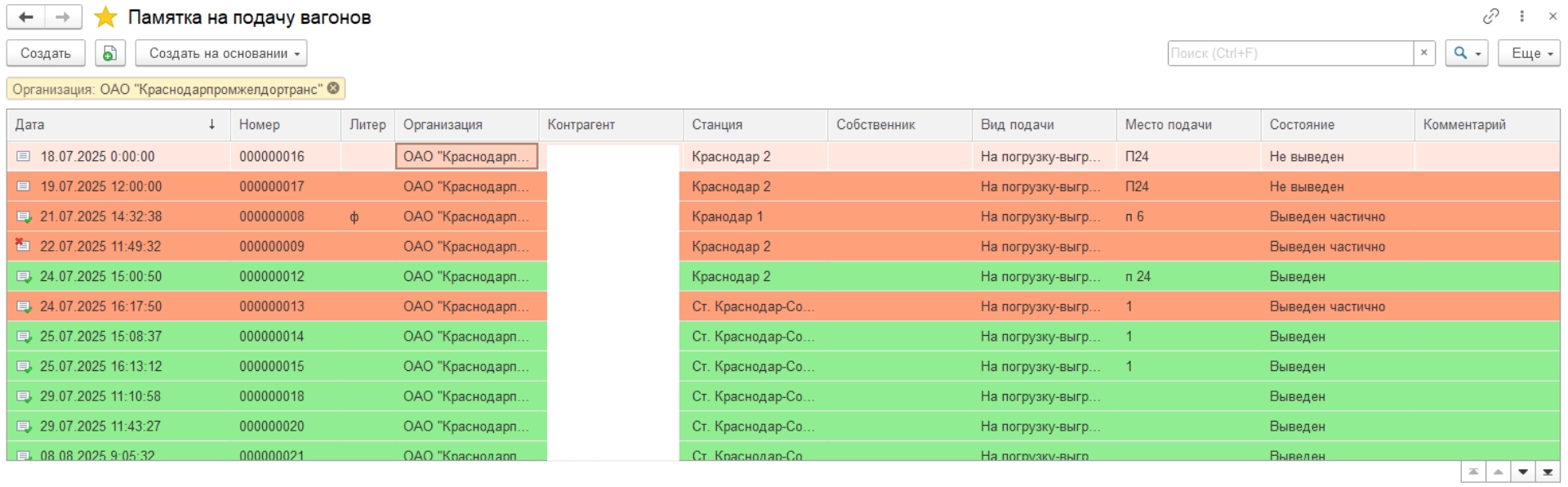Move up one row with the up arrow
Image resolution: width=1568 pixels, height=487 pixels.
[1498, 471]
